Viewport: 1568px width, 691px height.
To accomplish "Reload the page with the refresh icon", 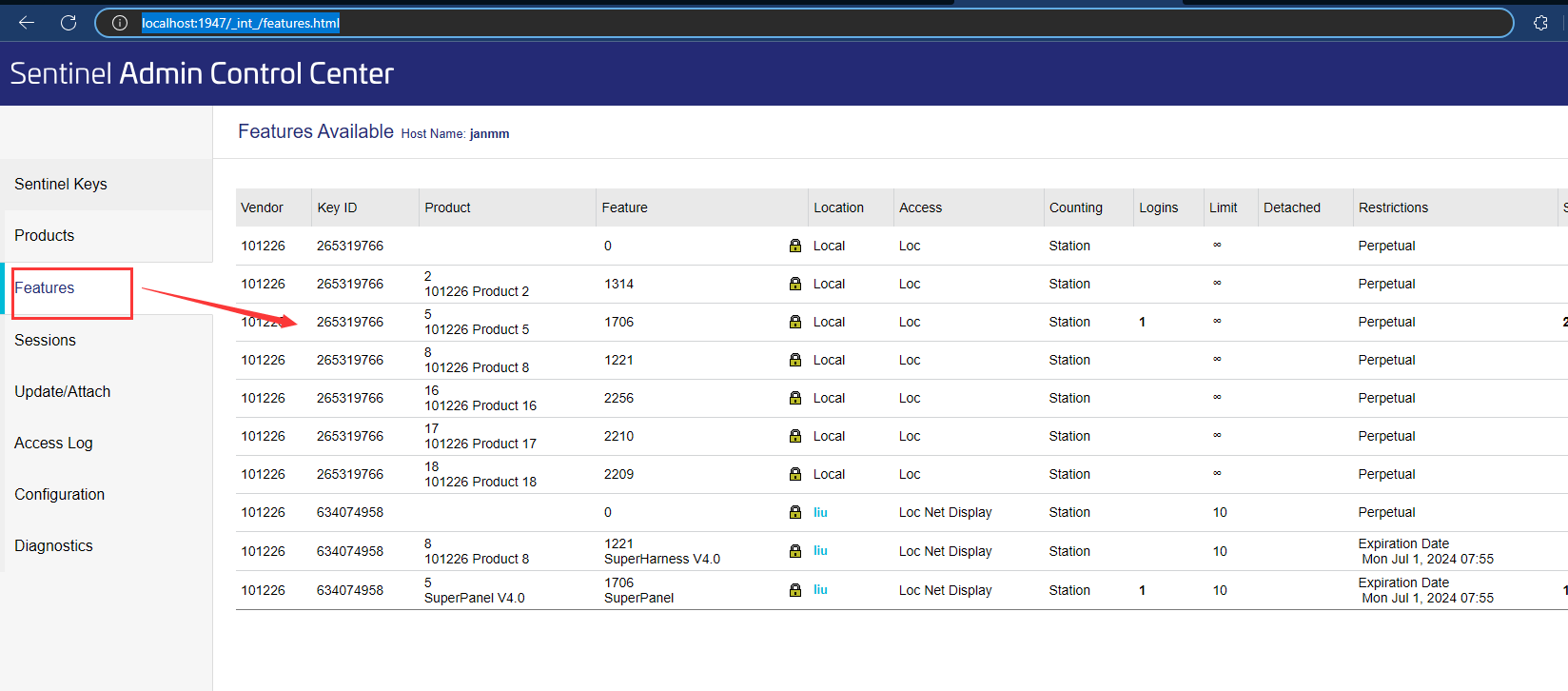I will pyautogui.click(x=69, y=23).
